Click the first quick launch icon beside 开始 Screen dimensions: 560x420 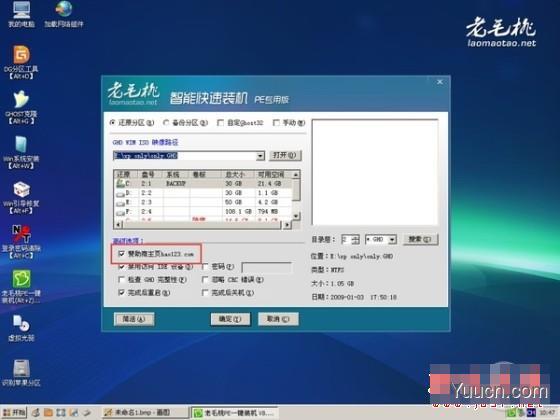click(x=35, y=412)
